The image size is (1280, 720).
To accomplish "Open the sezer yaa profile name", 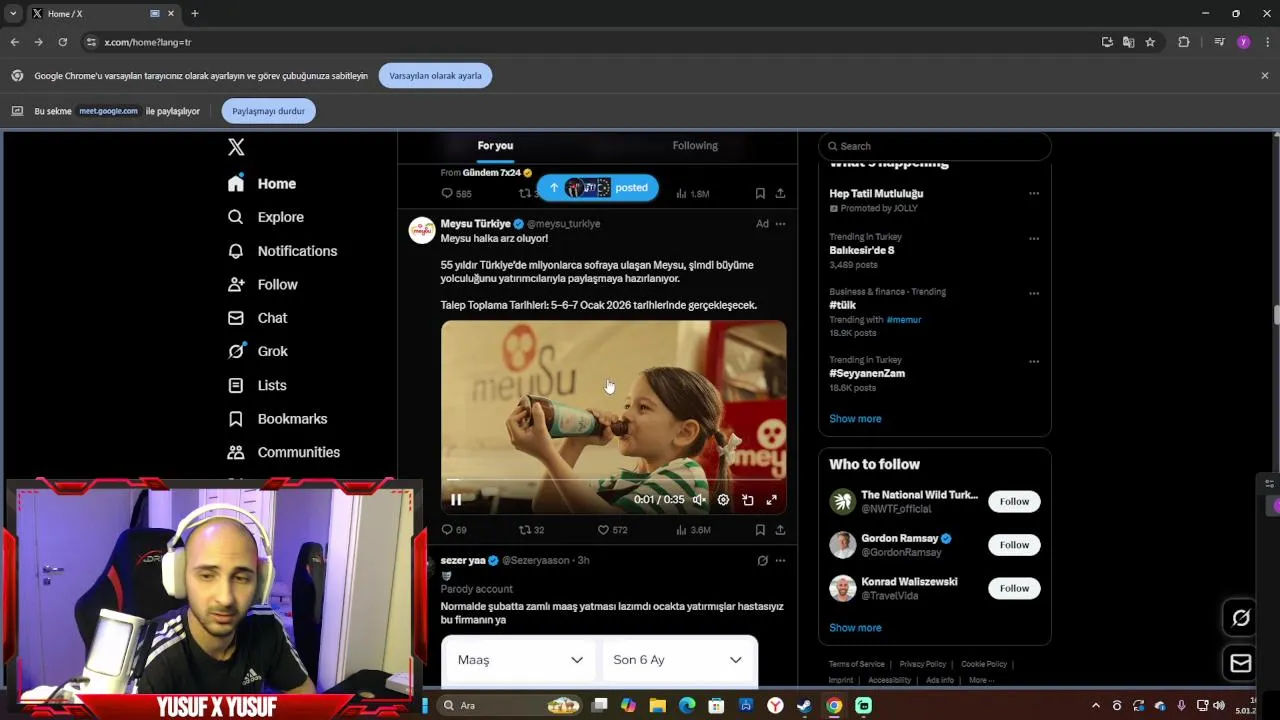I will [x=463, y=561].
